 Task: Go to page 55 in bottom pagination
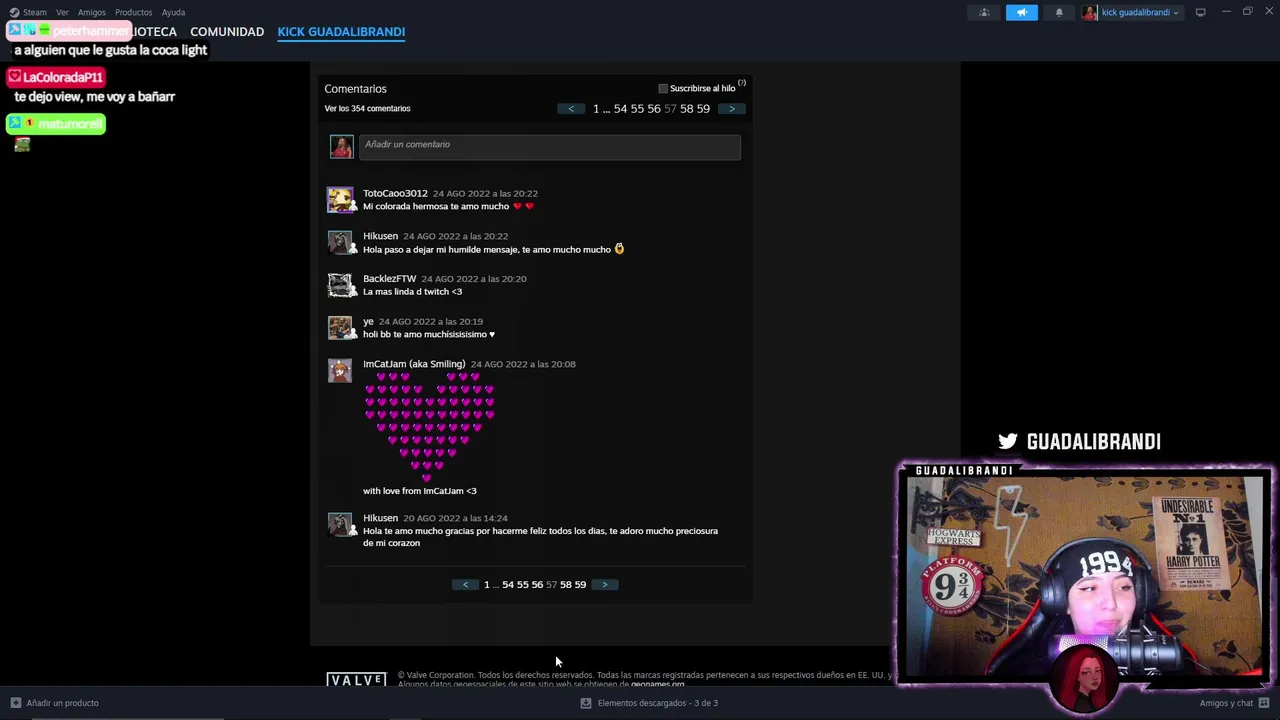point(523,584)
